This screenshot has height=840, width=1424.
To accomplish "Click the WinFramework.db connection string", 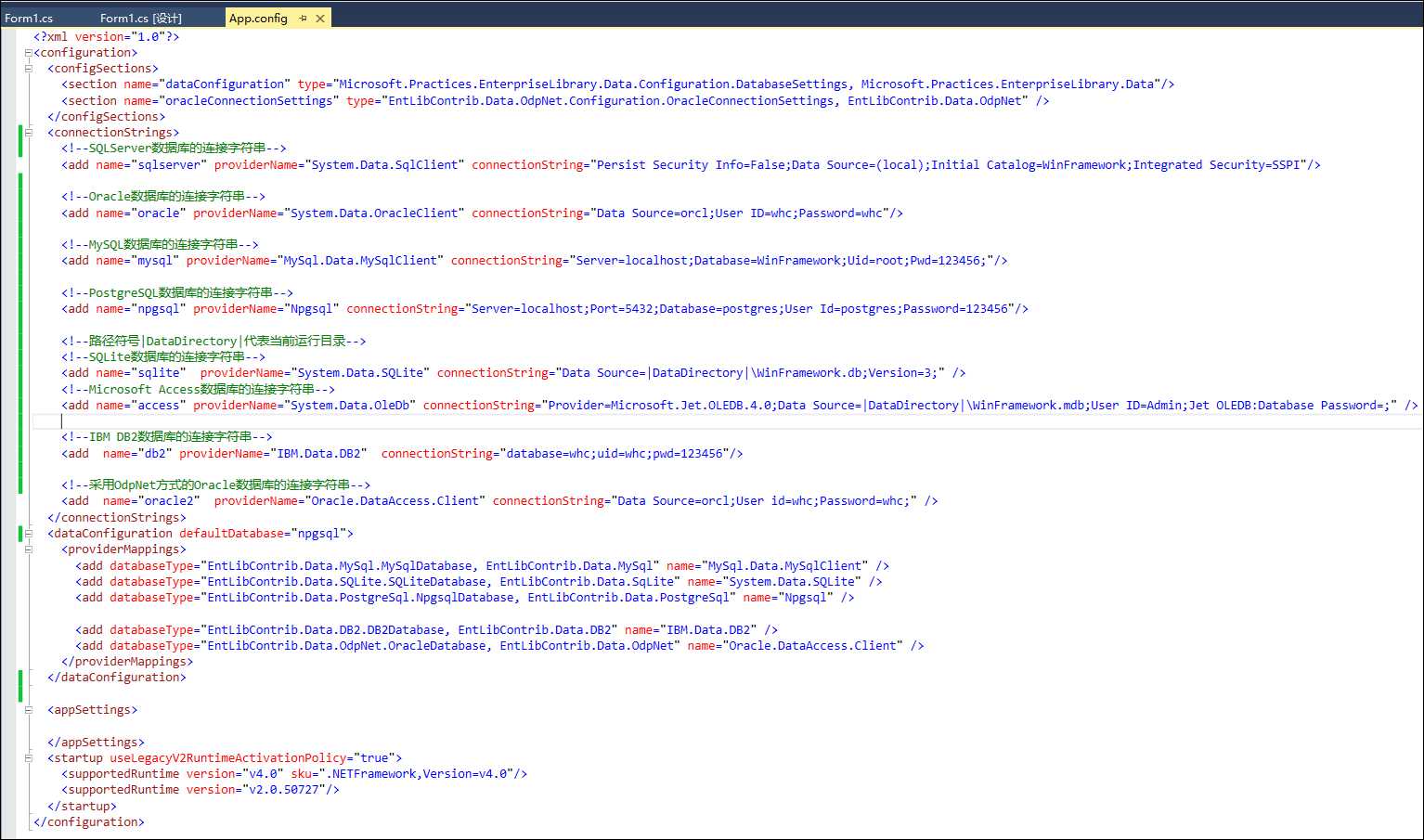I will [x=752, y=373].
